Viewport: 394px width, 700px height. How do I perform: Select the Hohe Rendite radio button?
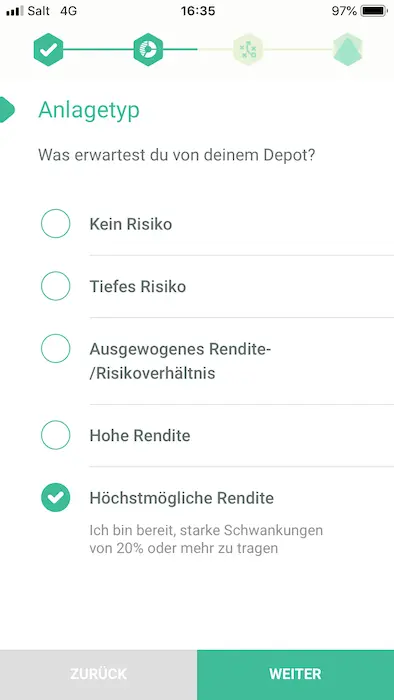tap(56, 435)
